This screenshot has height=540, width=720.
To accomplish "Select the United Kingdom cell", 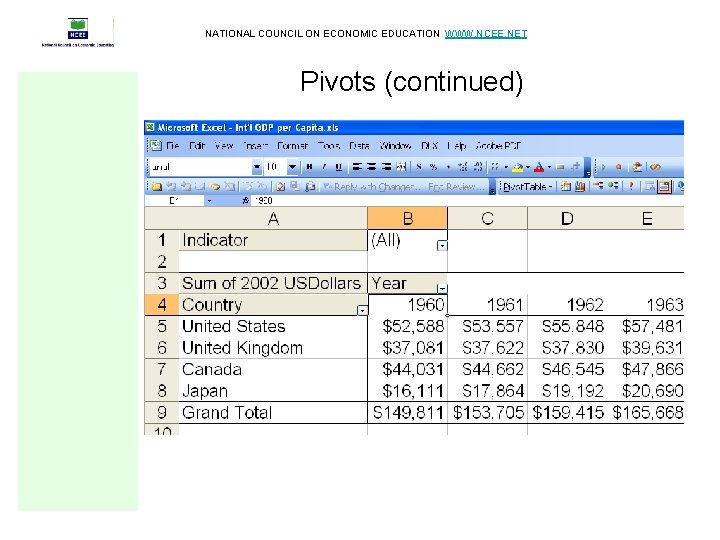I will tap(273, 348).
